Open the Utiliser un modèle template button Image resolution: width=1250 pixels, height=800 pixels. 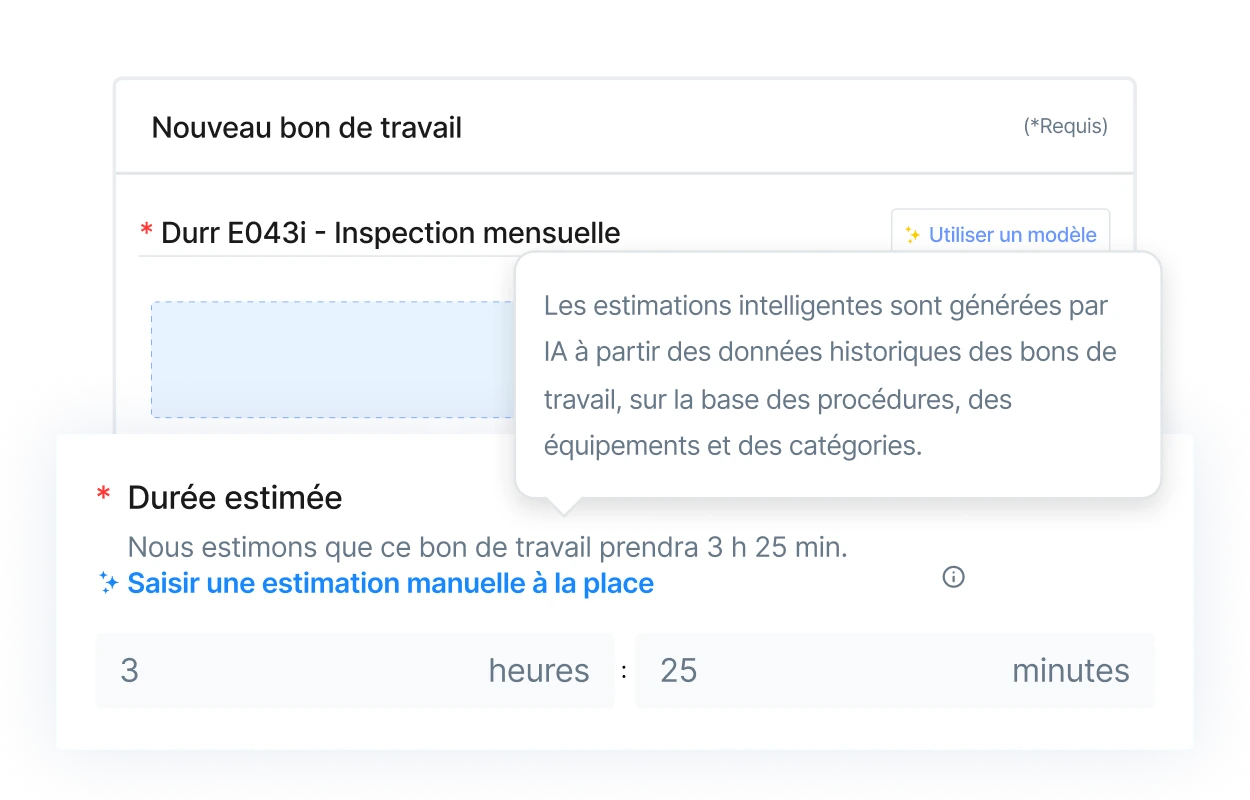point(1000,234)
